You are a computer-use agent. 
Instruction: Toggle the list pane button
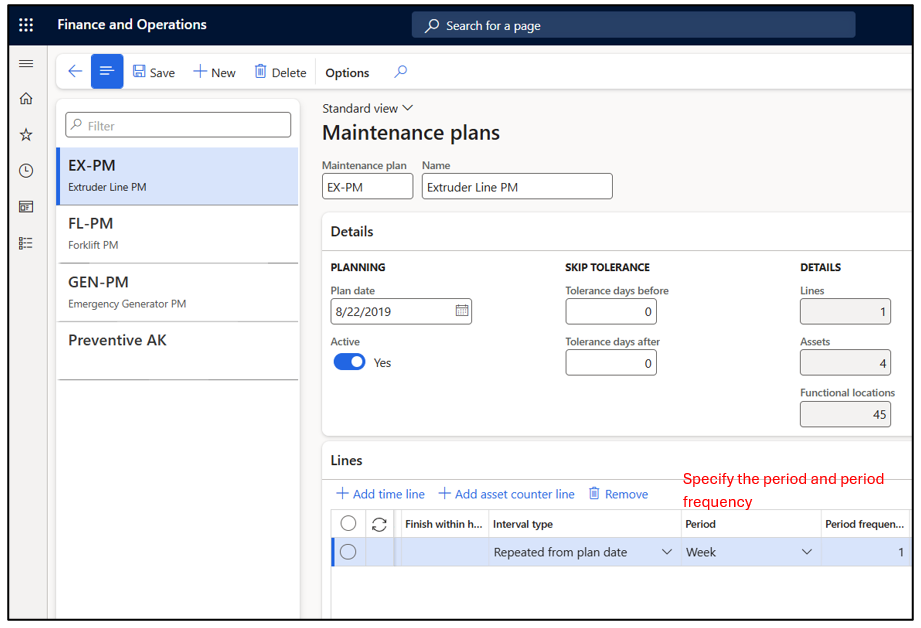[107, 71]
